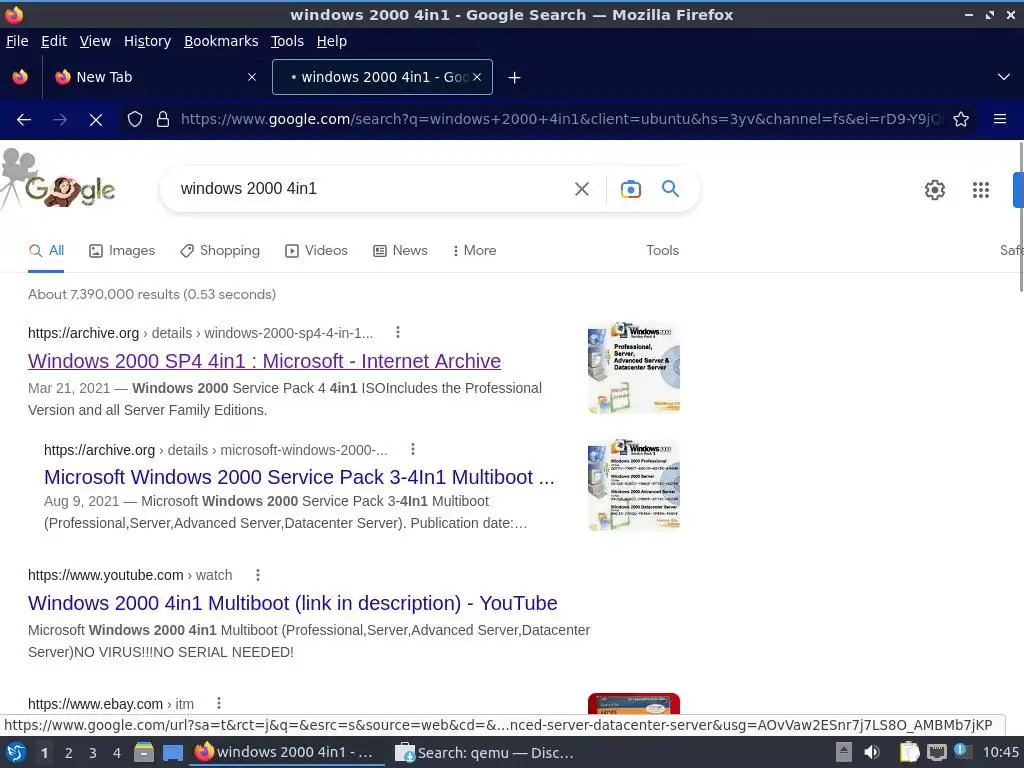This screenshot has height=768, width=1024.
Task: Open Microsoft Windows 2000 Service Pack 3-4In1 link
Action: click(299, 477)
